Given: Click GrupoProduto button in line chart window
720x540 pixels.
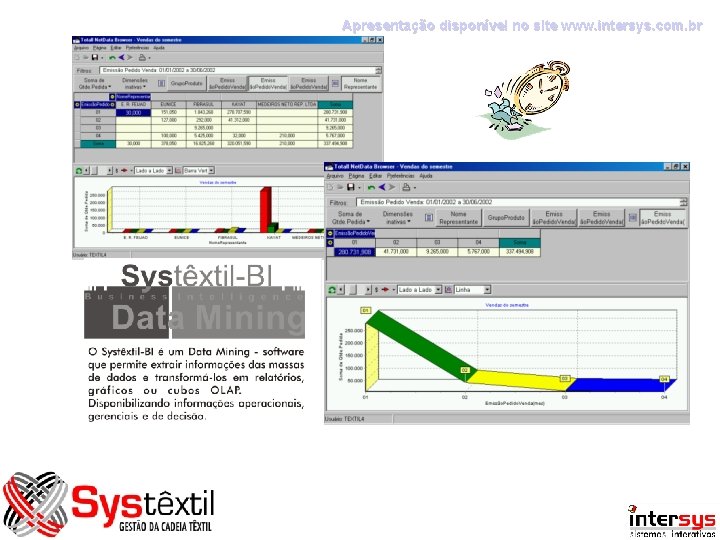Looking at the screenshot, I should click(x=506, y=218).
